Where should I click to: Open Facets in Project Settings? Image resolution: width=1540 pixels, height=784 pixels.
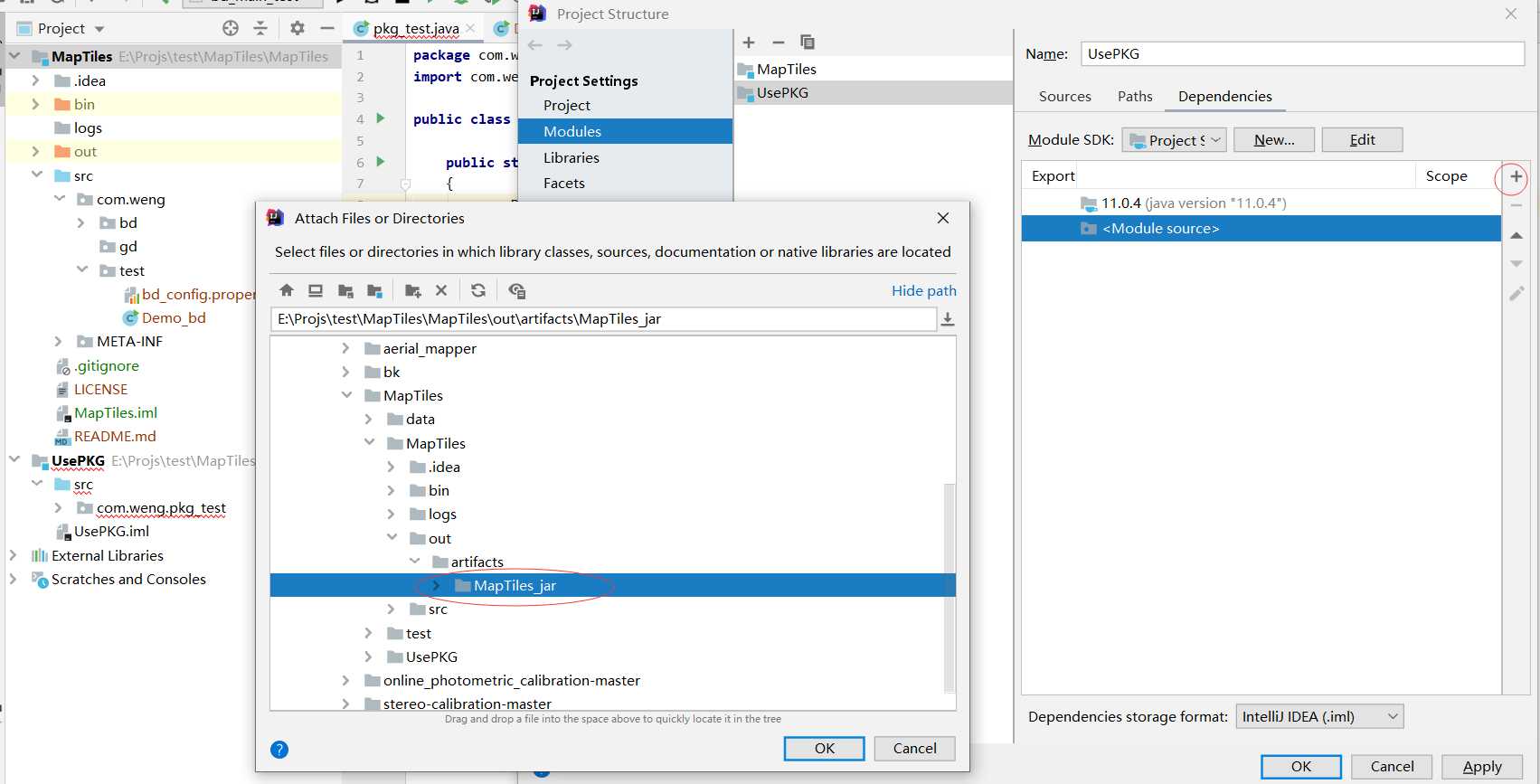[564, 183]
